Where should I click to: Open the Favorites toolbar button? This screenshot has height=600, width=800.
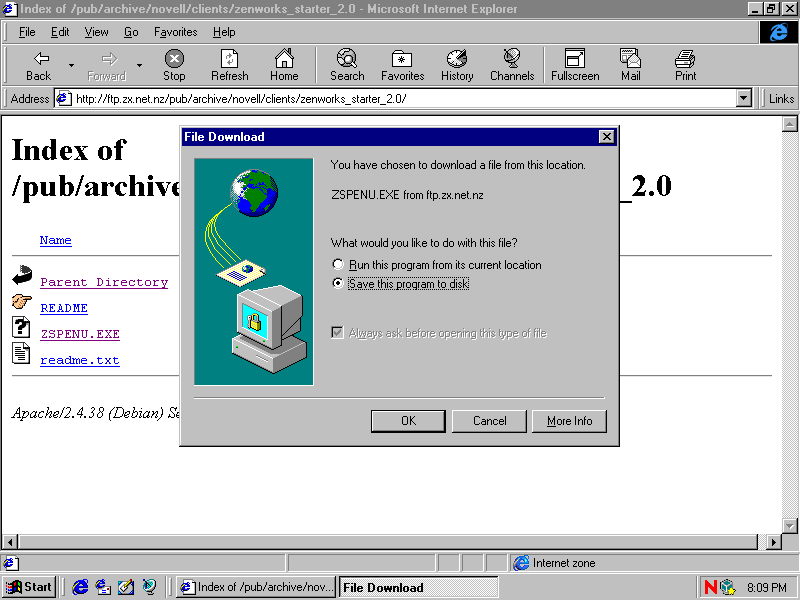(403, 65)
